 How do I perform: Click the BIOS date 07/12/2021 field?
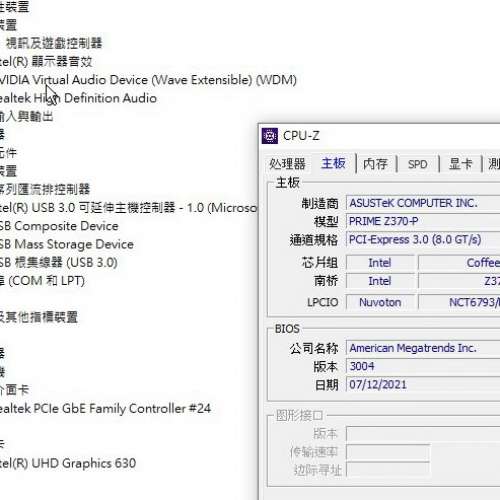coord(423,385)
